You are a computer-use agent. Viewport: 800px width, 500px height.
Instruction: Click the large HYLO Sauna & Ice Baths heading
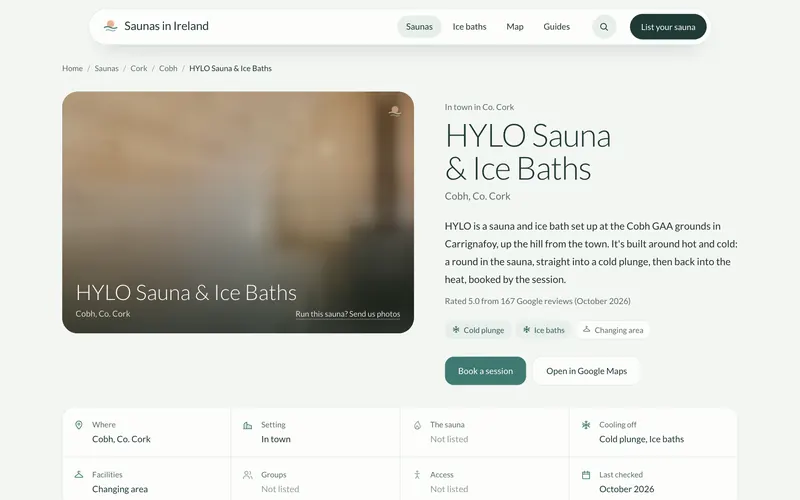point(528,152)
